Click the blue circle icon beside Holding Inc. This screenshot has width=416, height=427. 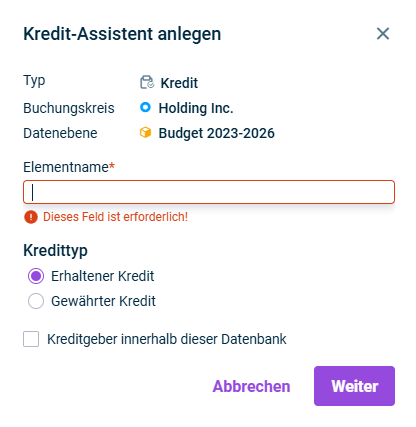(x=145, y=107)
